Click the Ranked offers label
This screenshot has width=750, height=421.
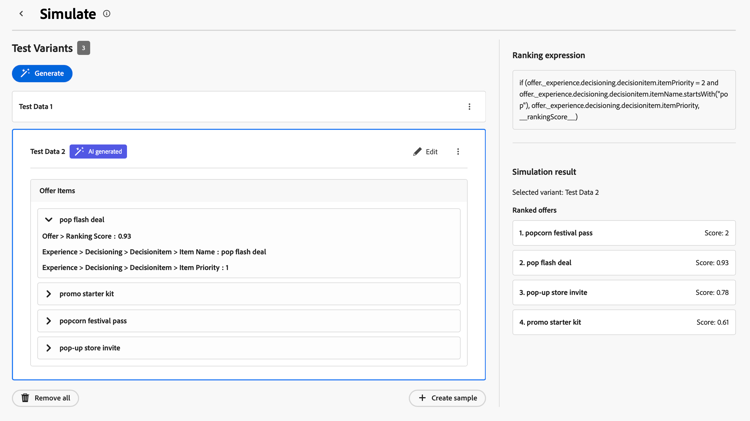[x=534, y=210]
